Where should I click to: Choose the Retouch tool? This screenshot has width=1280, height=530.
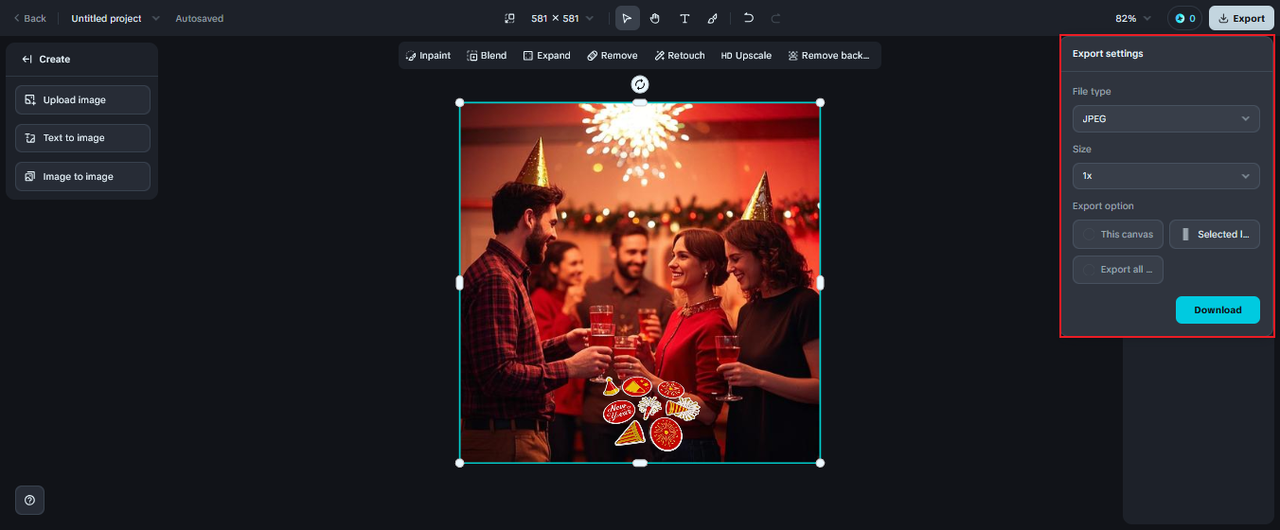pyautogui.click(x=680, y=56)
